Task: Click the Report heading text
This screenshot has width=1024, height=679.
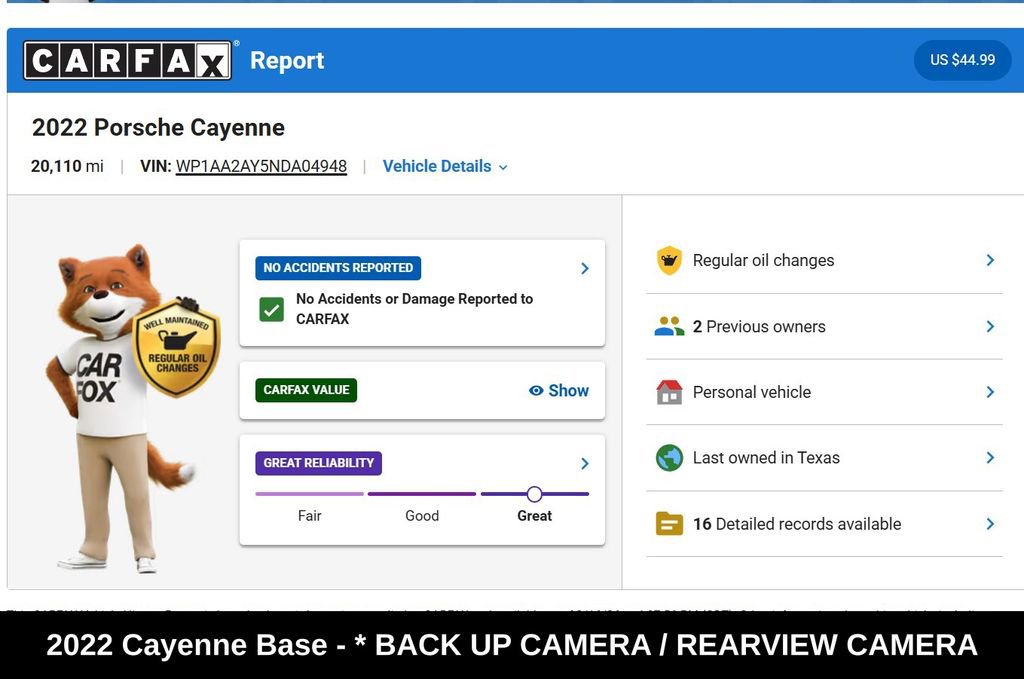Action: click(x=287, y=60)
